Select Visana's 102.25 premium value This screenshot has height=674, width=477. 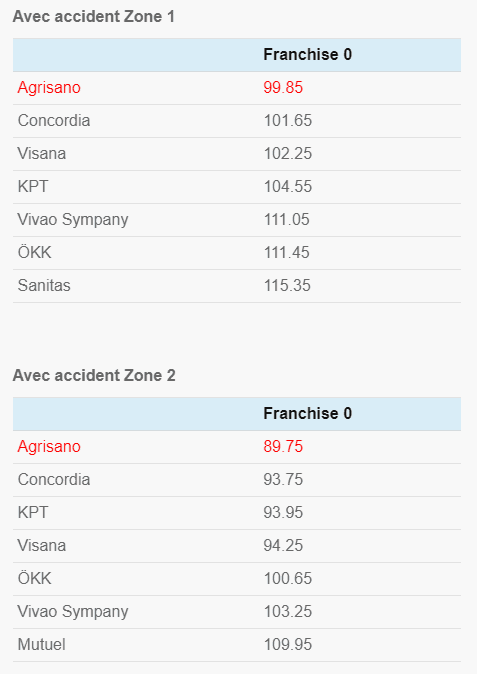point(287,154)
